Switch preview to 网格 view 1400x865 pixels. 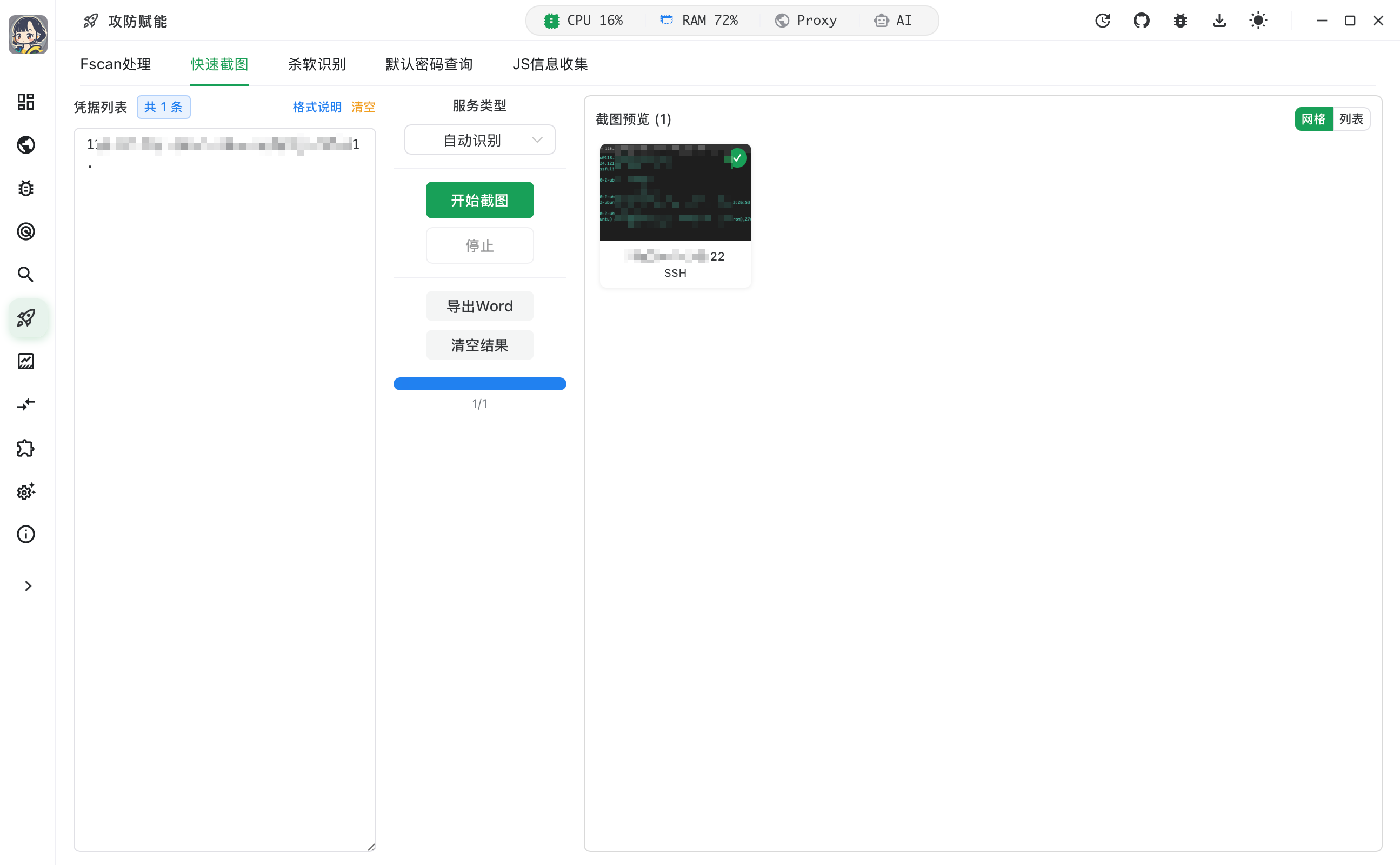click(1312, 119)
